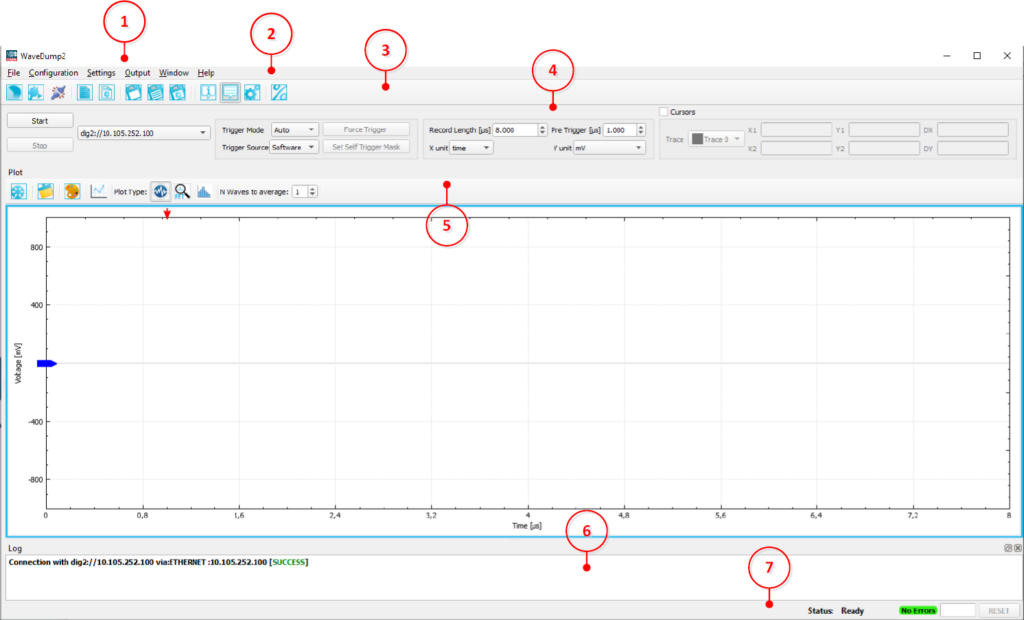Click the snowflake freeze plot icon
This screenshot has height=620, width=1024.
(x=18, y=191)
